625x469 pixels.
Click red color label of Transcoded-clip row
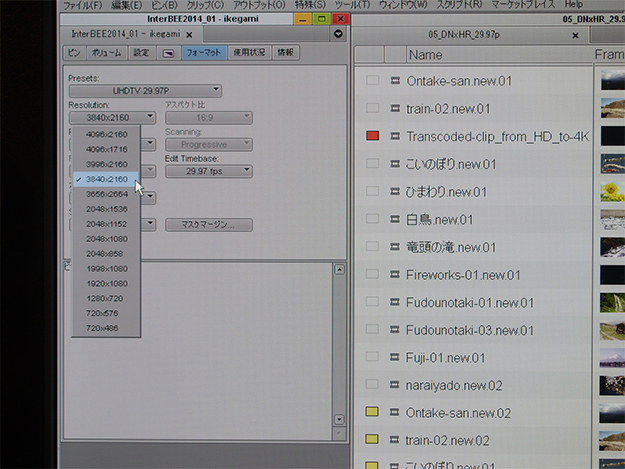point(372,136)
